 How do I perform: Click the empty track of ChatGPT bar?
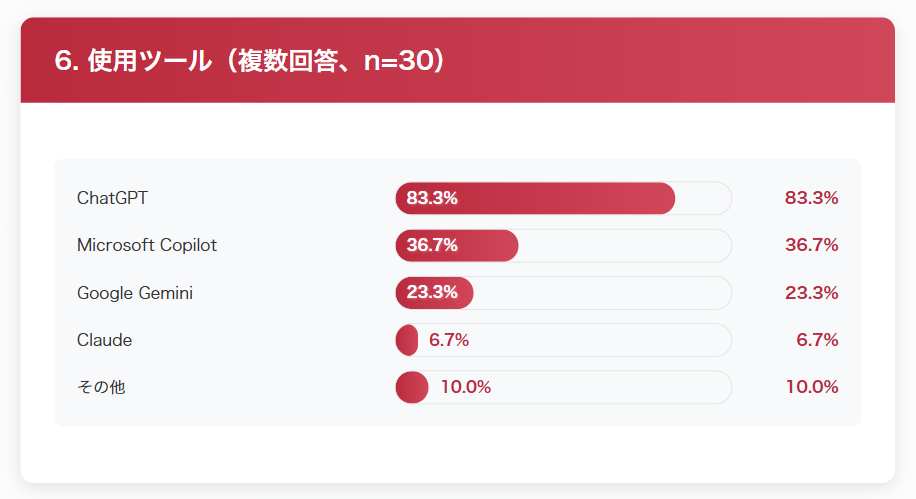point(703,198)
